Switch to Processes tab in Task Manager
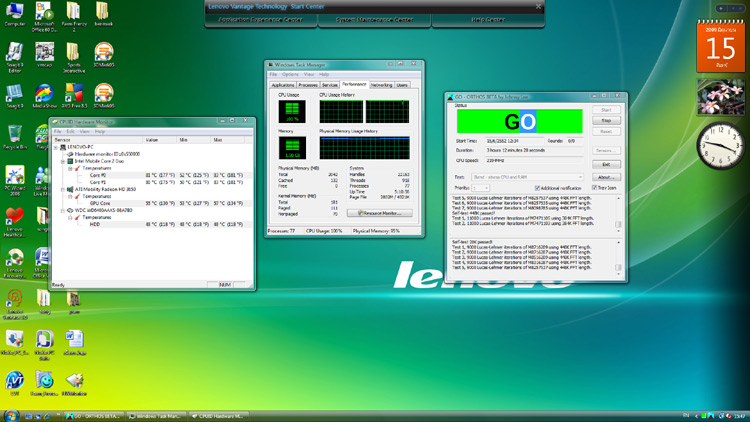This screenshot has width=750, height=422. pos(308,85)
